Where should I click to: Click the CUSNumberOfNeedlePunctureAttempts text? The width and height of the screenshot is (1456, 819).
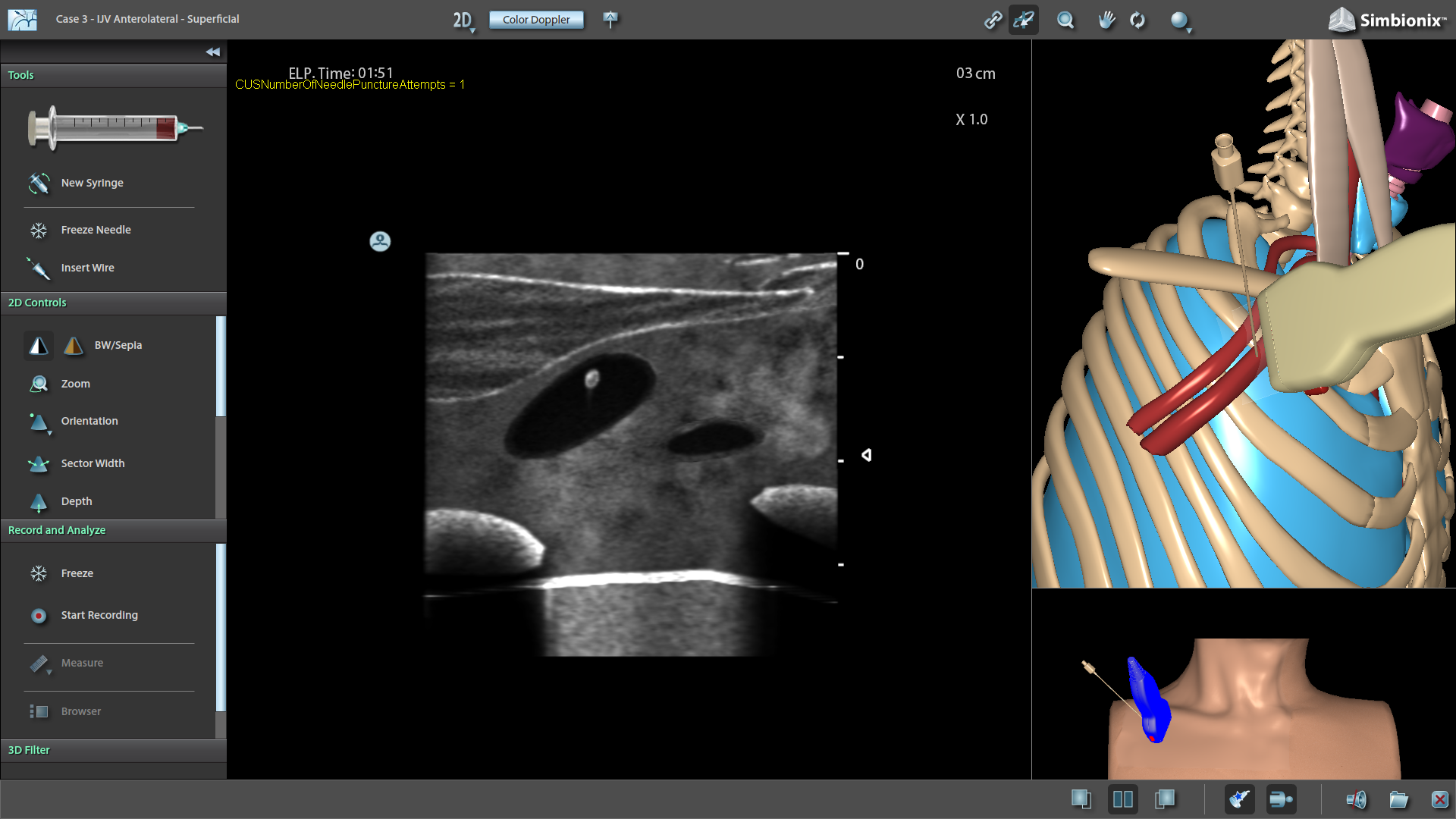(350, 85)
